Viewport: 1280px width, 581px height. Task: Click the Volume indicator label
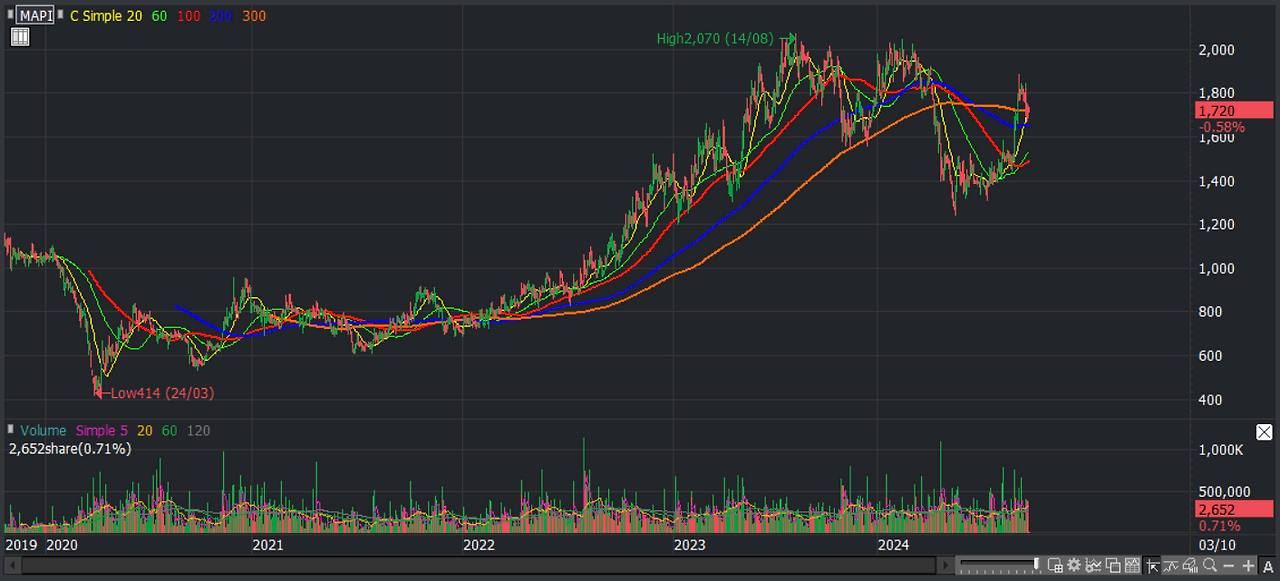point(45,431)
